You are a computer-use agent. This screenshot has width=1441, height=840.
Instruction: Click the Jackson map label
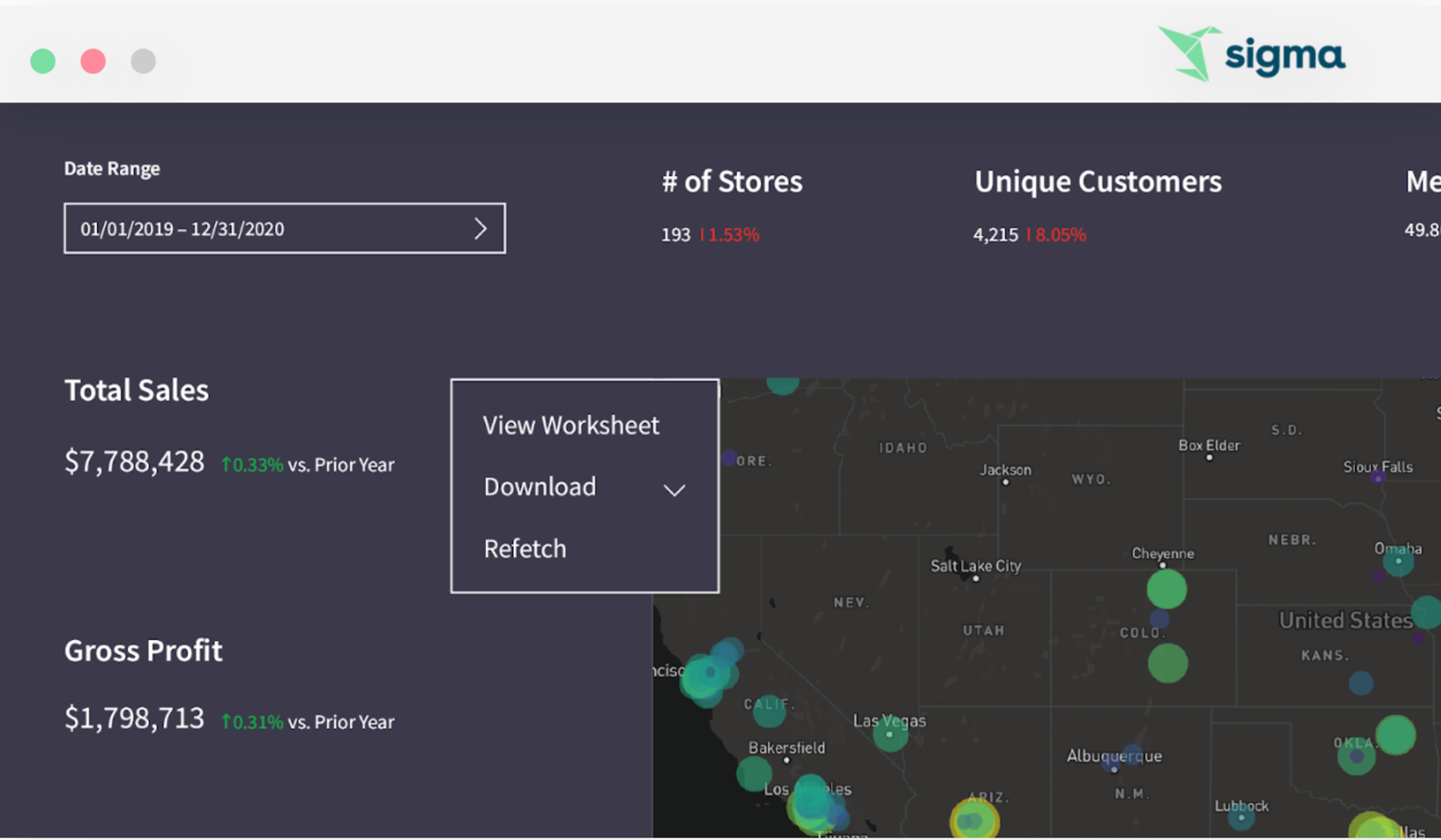[1005, 470]
